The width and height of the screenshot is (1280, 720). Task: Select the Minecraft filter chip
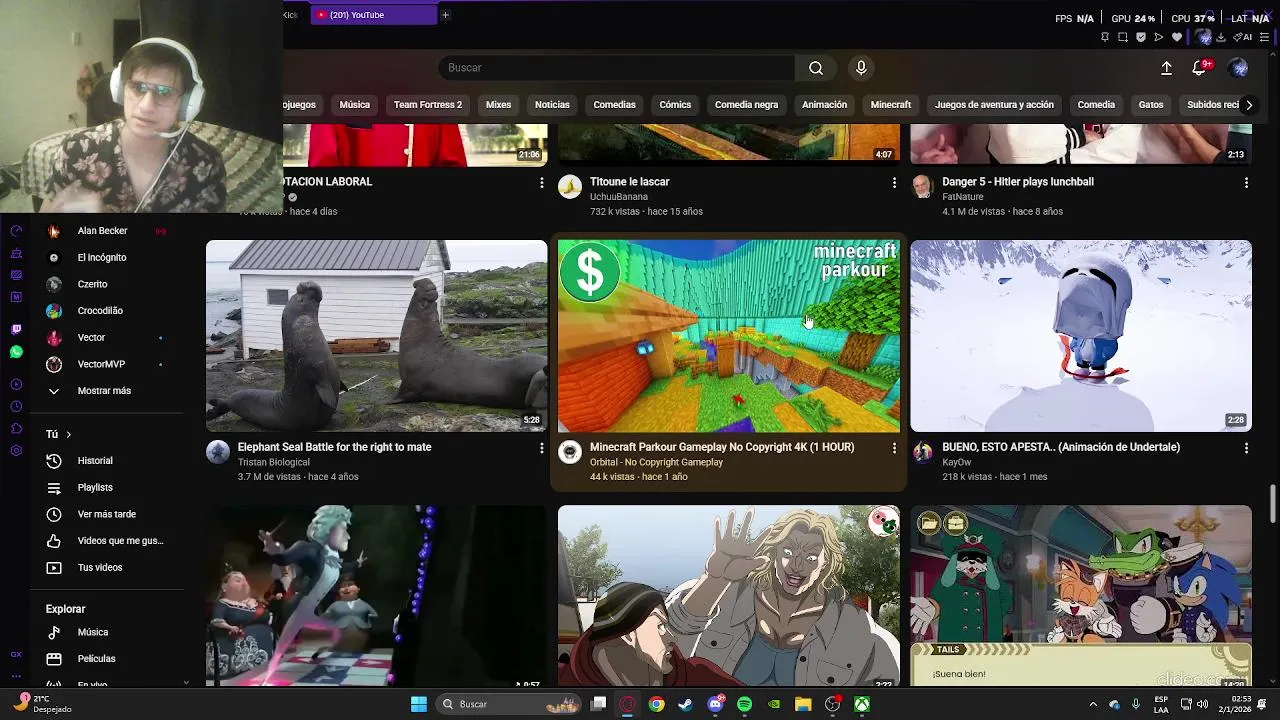coord(891,105)
